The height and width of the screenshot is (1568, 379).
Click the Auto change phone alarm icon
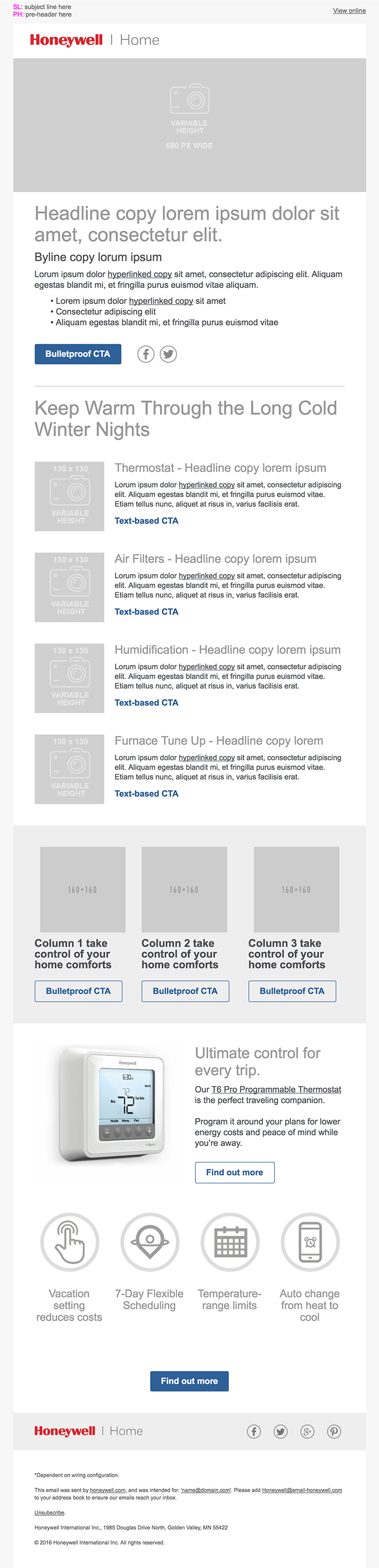(310, 1242)
